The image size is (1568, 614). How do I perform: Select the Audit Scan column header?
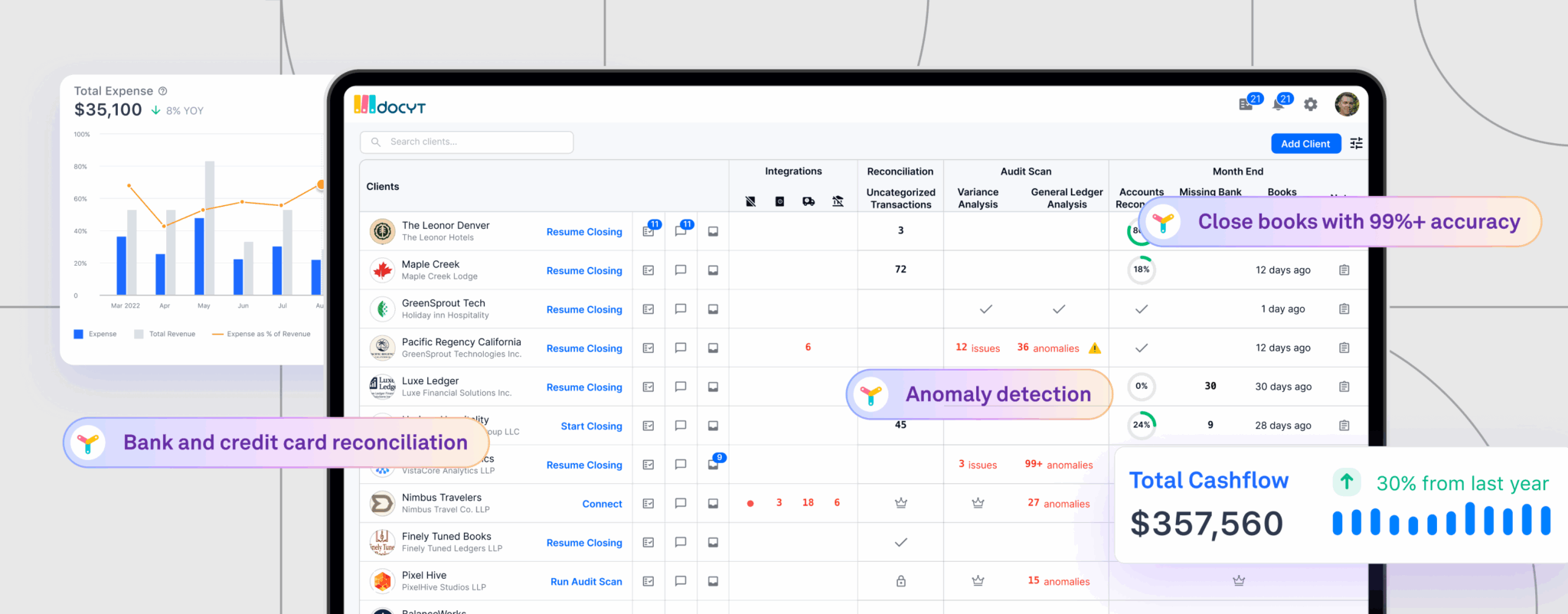(1026, 171)
